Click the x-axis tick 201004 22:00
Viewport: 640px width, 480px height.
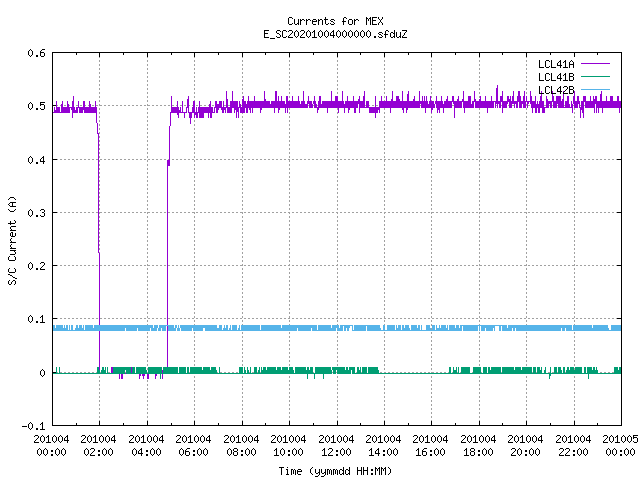point(573,446)
